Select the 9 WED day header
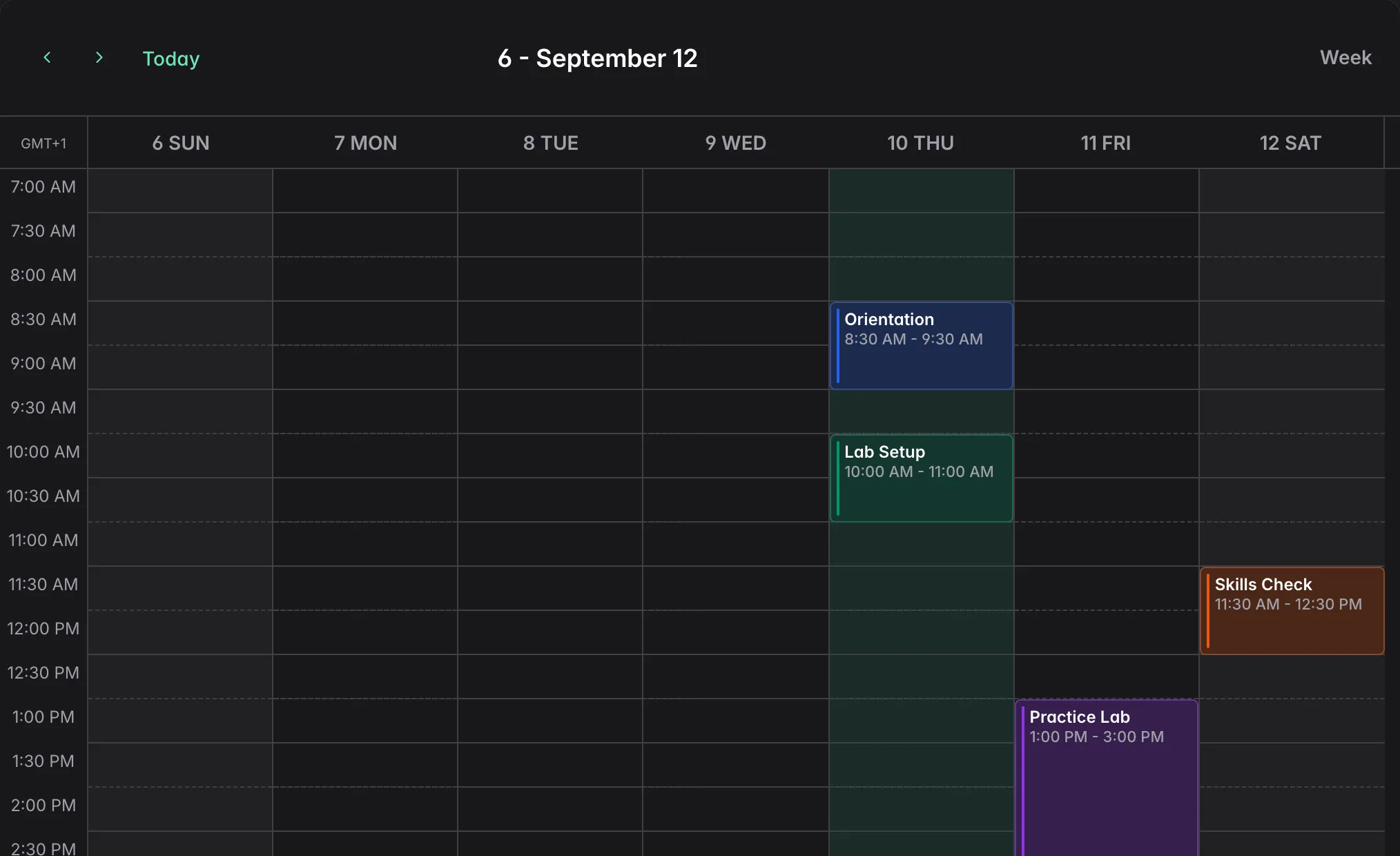 736,143
